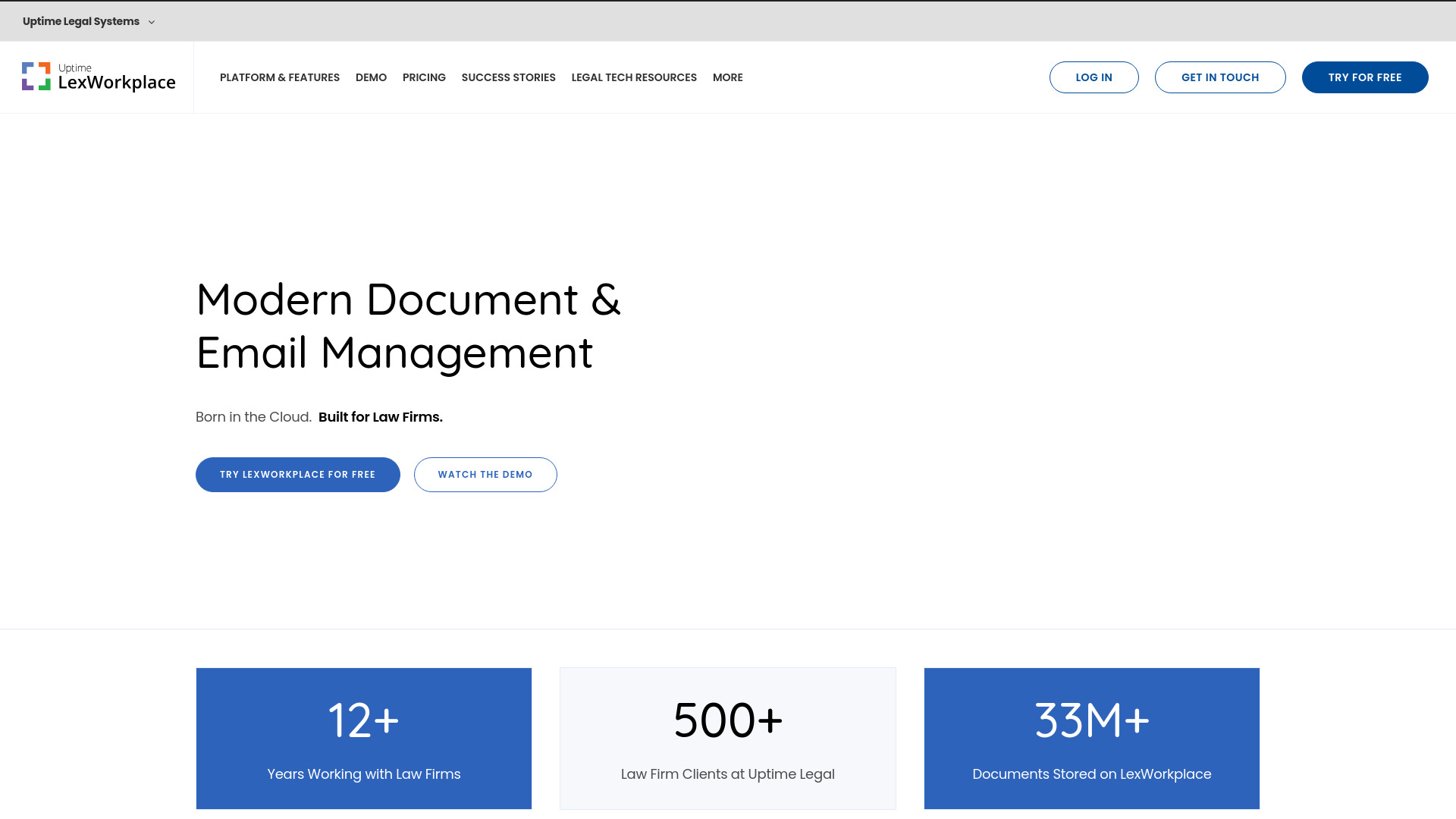Click TRY LEXWORKPLACE FOR FREE button
Viewport: 1456px width, 819px height.
click(297, 474)
